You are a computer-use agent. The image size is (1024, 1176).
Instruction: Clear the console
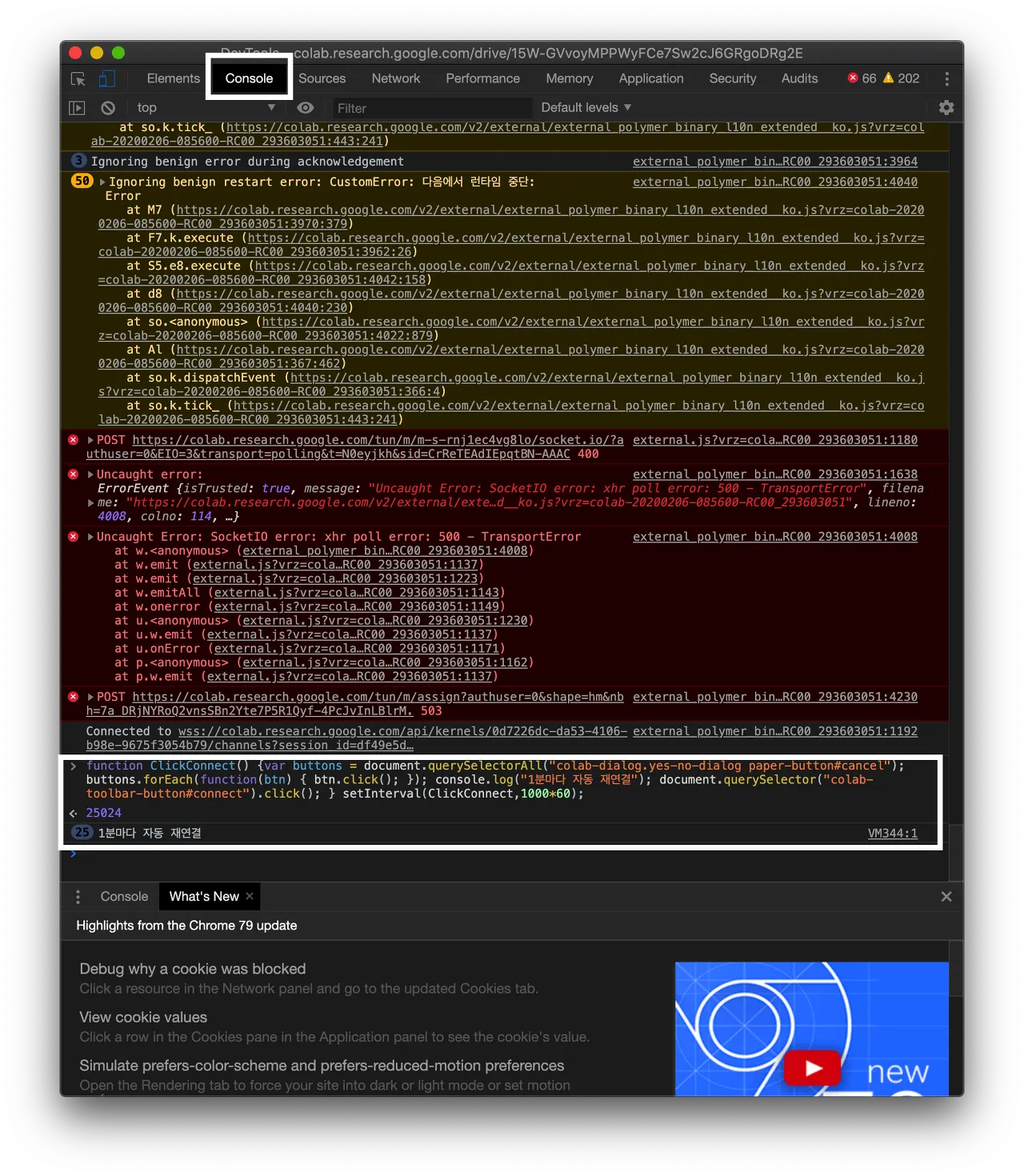[108, 108]
